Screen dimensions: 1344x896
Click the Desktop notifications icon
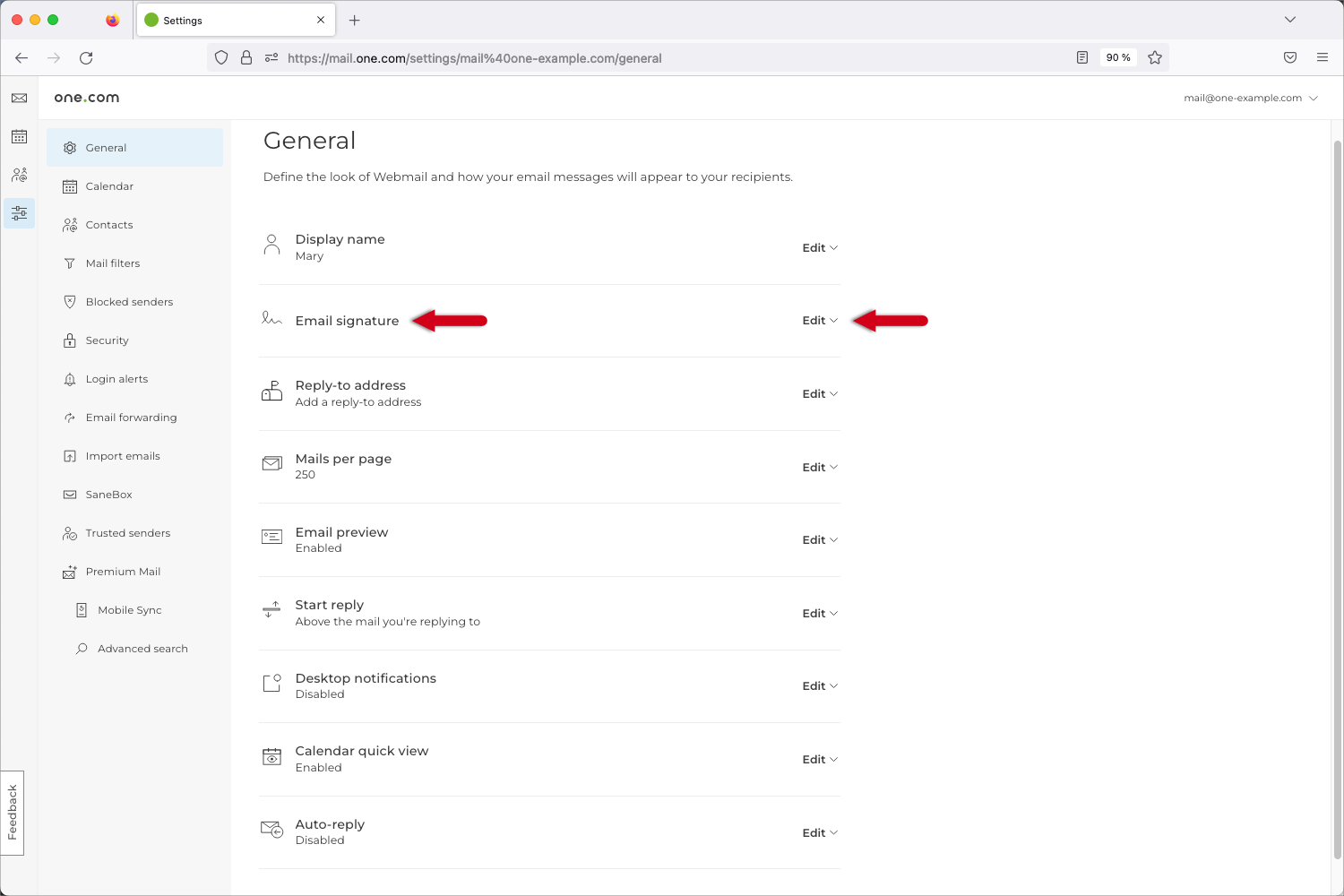pos(271,683)
